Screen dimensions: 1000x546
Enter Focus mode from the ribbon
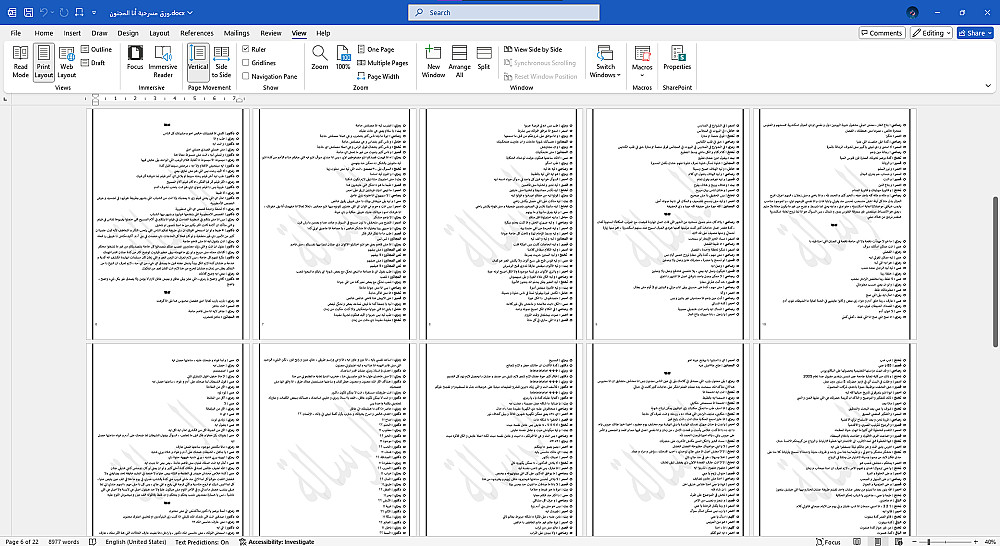coord(135,58)
